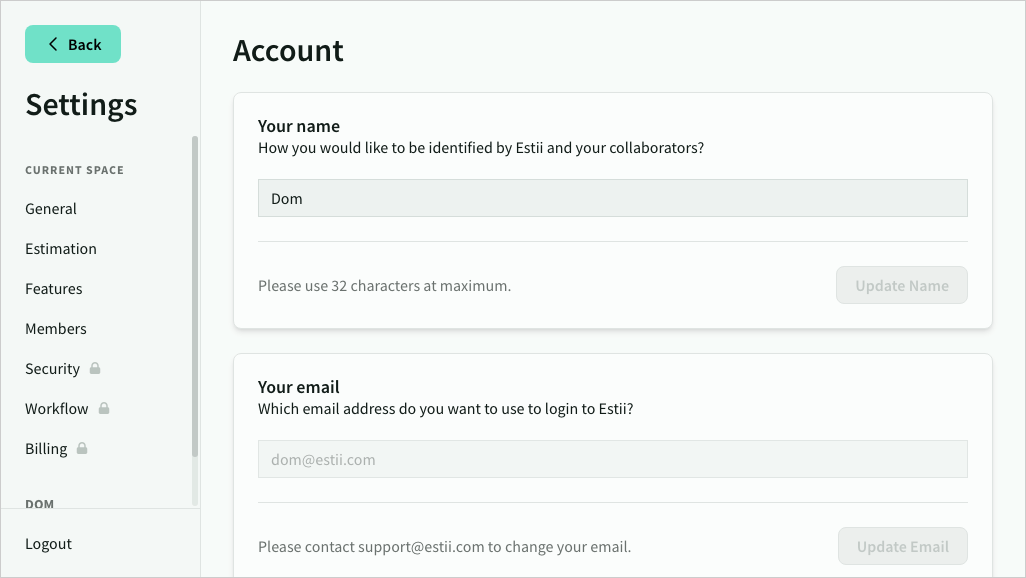Click the back chevron arrow icon
1026x578 pixels.
pyautogui.click(x=53, y=44)
